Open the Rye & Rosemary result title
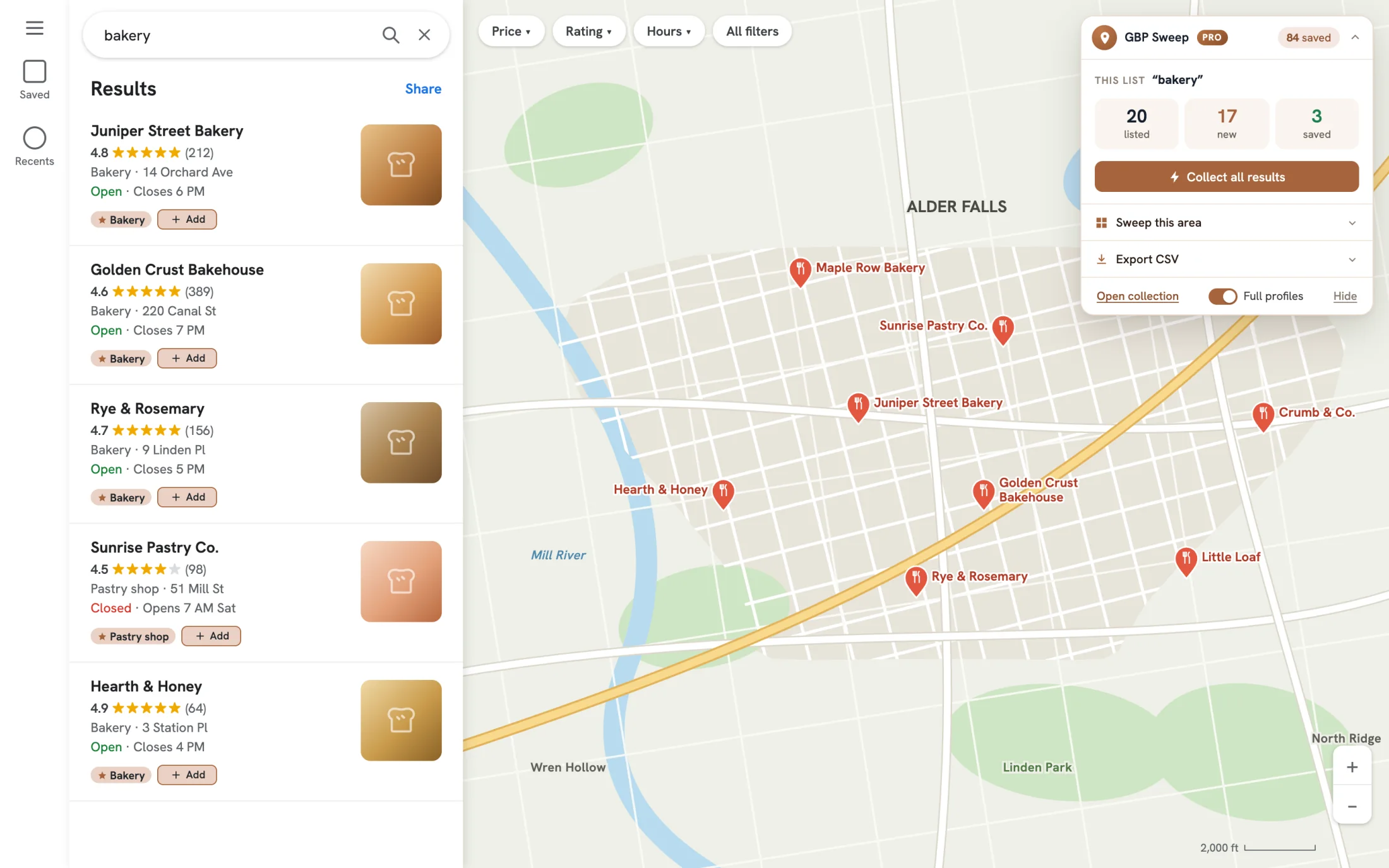The height and width of the screenshot is (868, 1389). click(x=147, y=408)
